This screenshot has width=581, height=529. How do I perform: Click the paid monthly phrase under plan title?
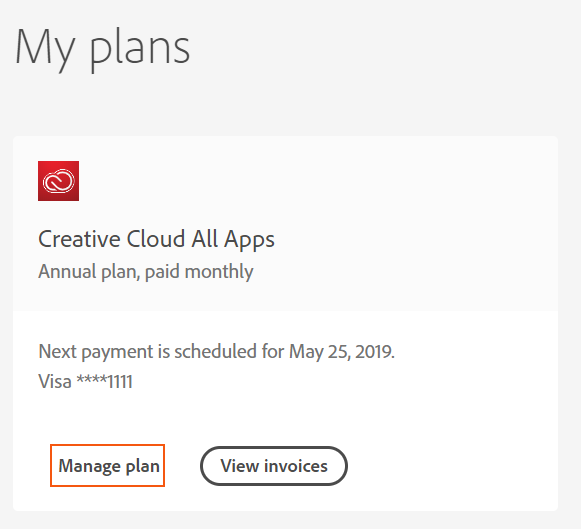tap(199, 272)
